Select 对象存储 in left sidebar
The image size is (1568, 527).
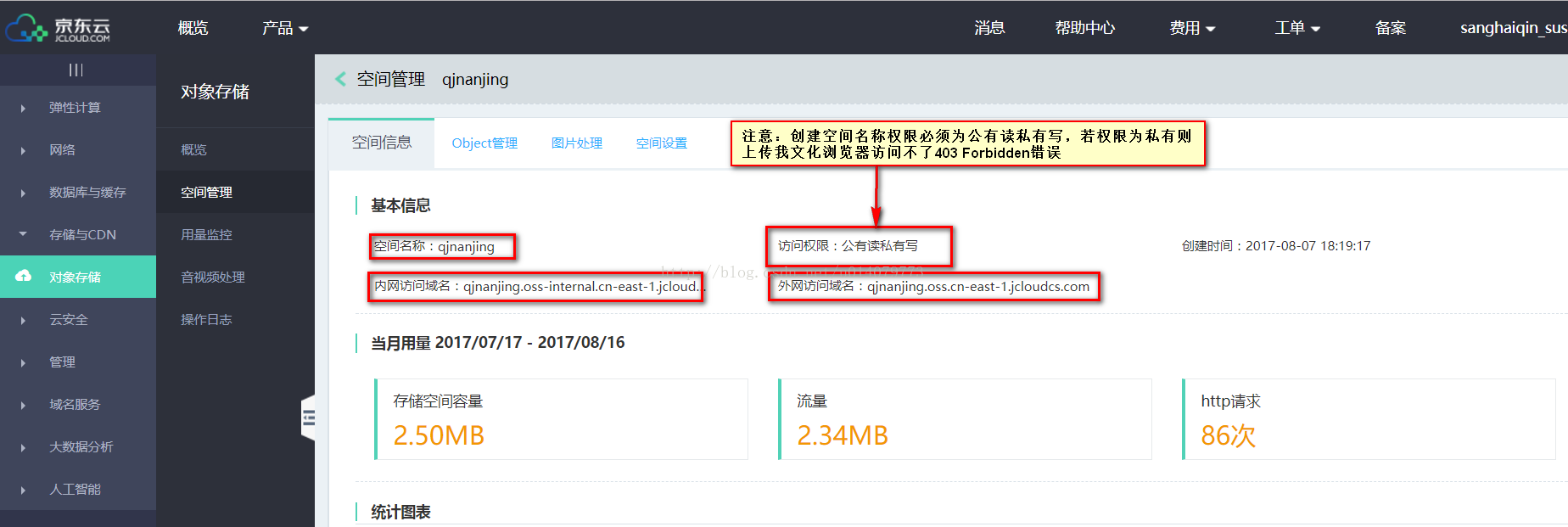click(x=77, y=277)
